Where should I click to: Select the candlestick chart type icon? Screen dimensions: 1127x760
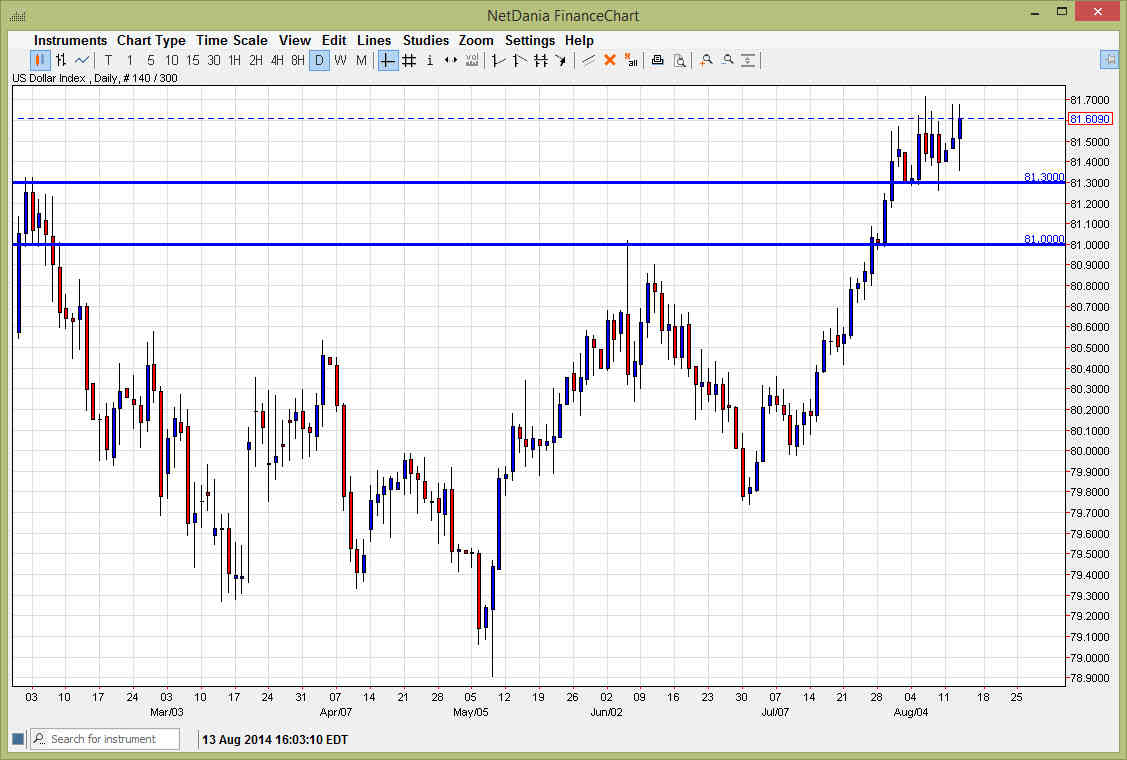tap(38, 60)
